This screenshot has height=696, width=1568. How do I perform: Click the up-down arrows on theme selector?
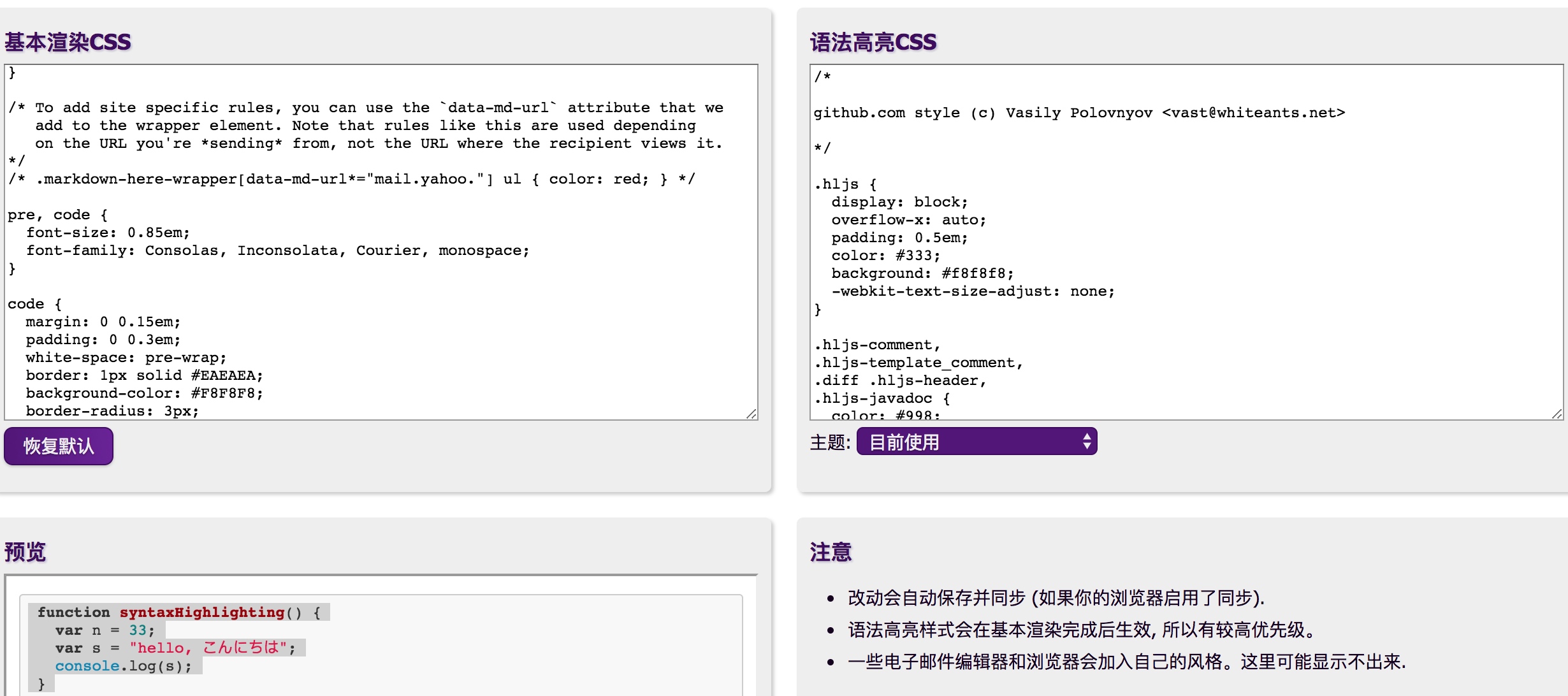point(1087,442)
